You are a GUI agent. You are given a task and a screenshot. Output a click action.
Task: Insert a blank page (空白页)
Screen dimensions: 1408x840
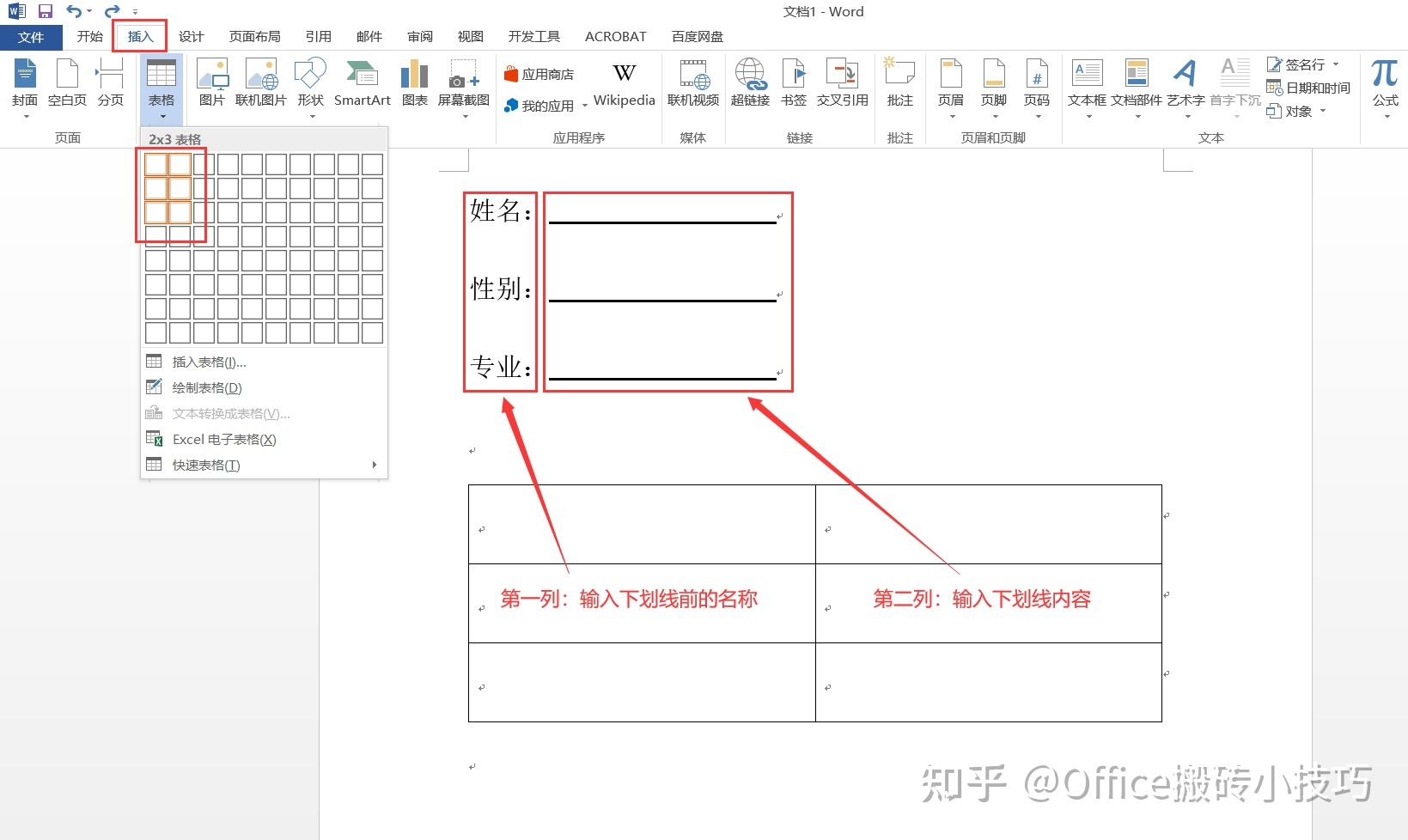pos(67,84)
